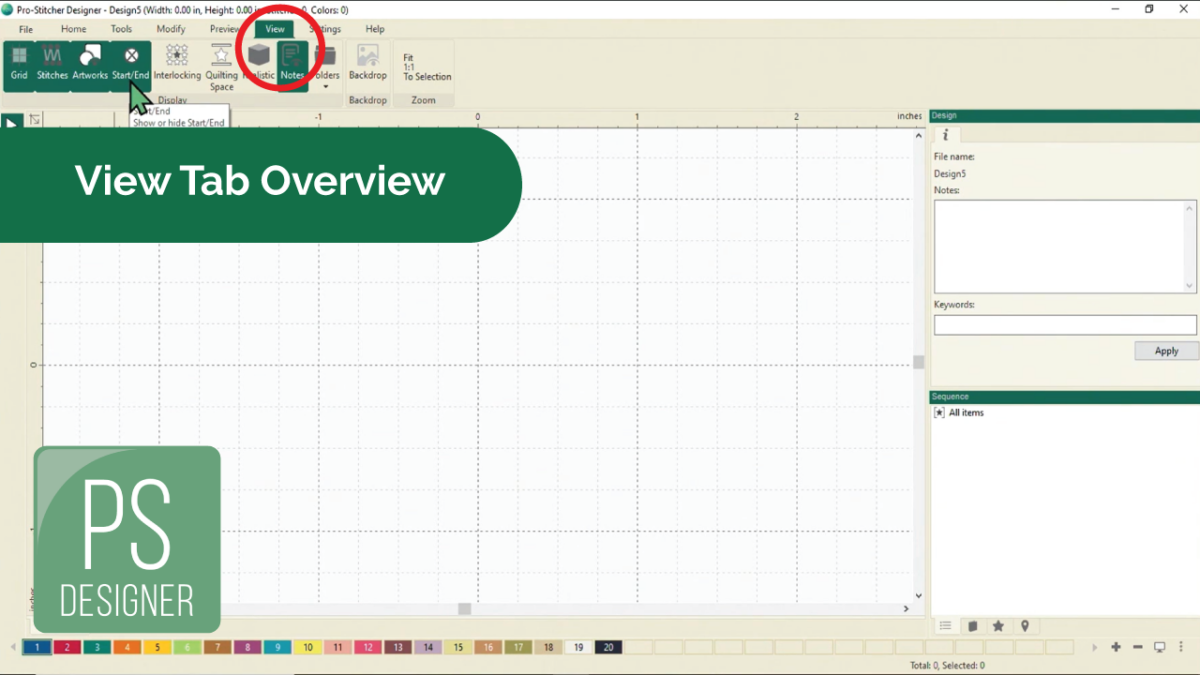
Task: Click the monitor icon by the palette
Action: pyautogui.click(x=1160, y=647)
